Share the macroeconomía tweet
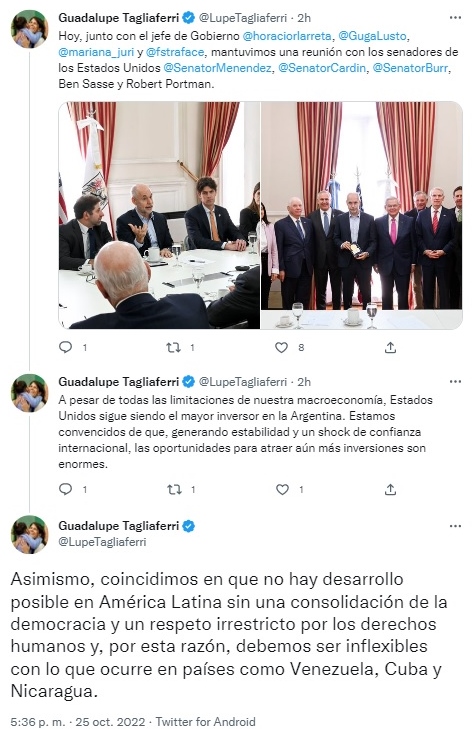The width and height of the screenshot is (473, 729). coord(390,490)
